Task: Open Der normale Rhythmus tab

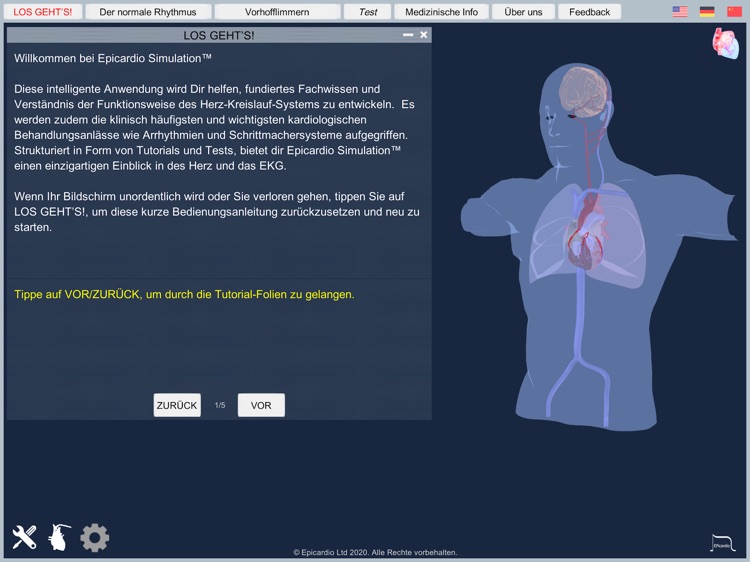Action: 148,12
